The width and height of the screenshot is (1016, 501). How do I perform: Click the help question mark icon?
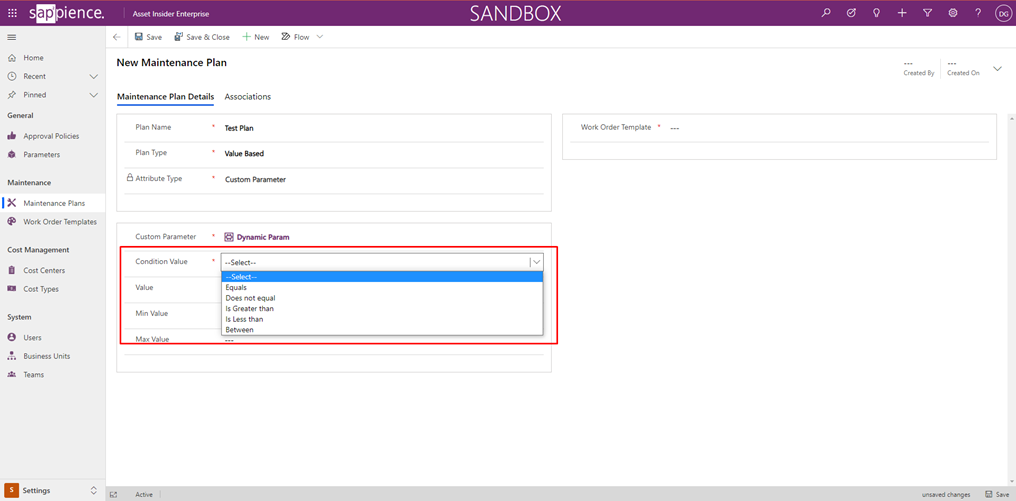click(978, 13)
